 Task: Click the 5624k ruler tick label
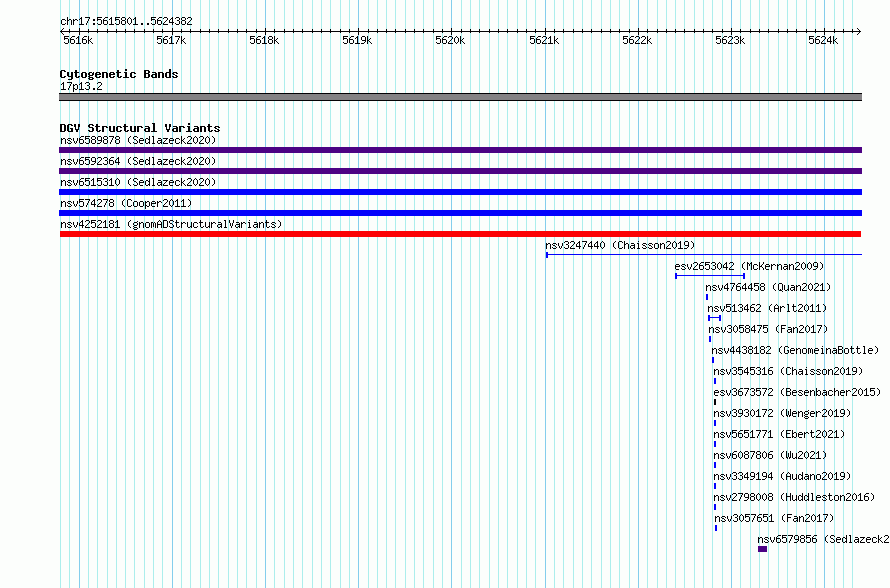pos(823,40)
